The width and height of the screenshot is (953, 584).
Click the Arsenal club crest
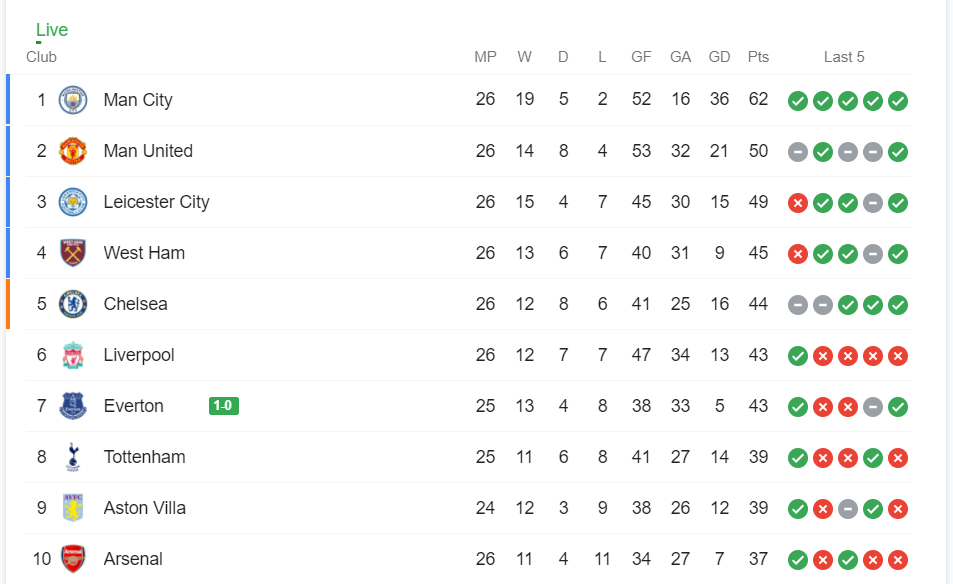pyautogui.click(x=73, y=559)
